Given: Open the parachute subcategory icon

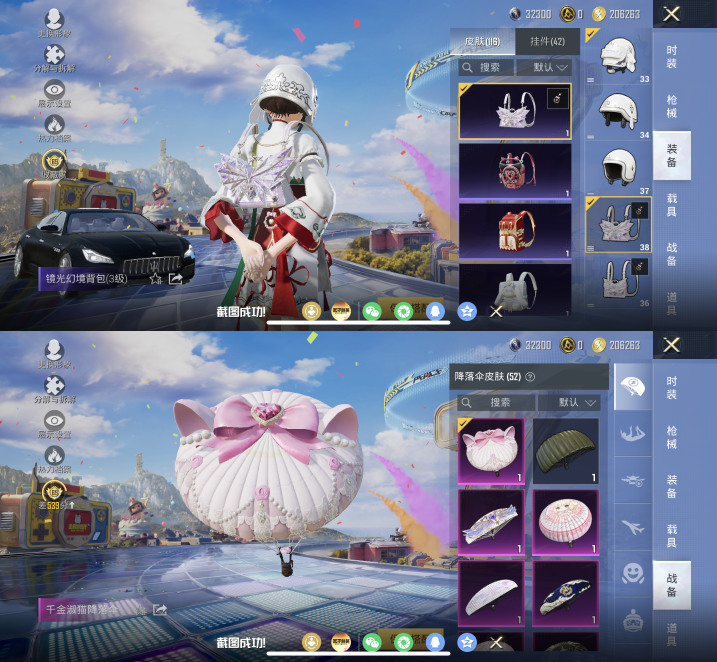Looking at the screenshot, I should [633, 387].
